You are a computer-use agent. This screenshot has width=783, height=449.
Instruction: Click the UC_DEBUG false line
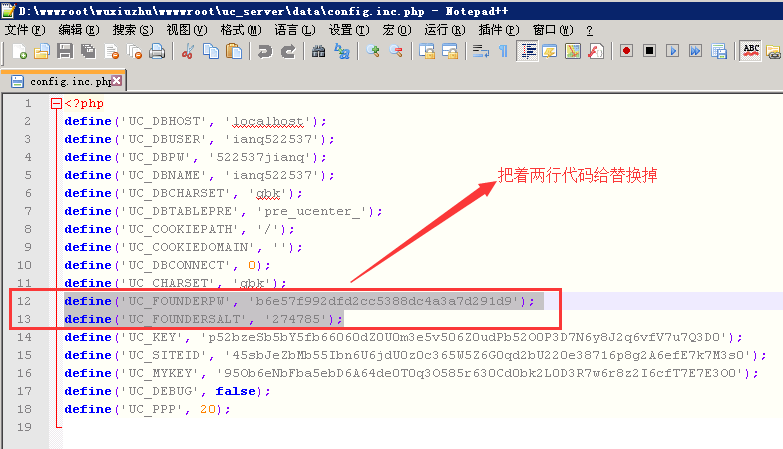167,391
